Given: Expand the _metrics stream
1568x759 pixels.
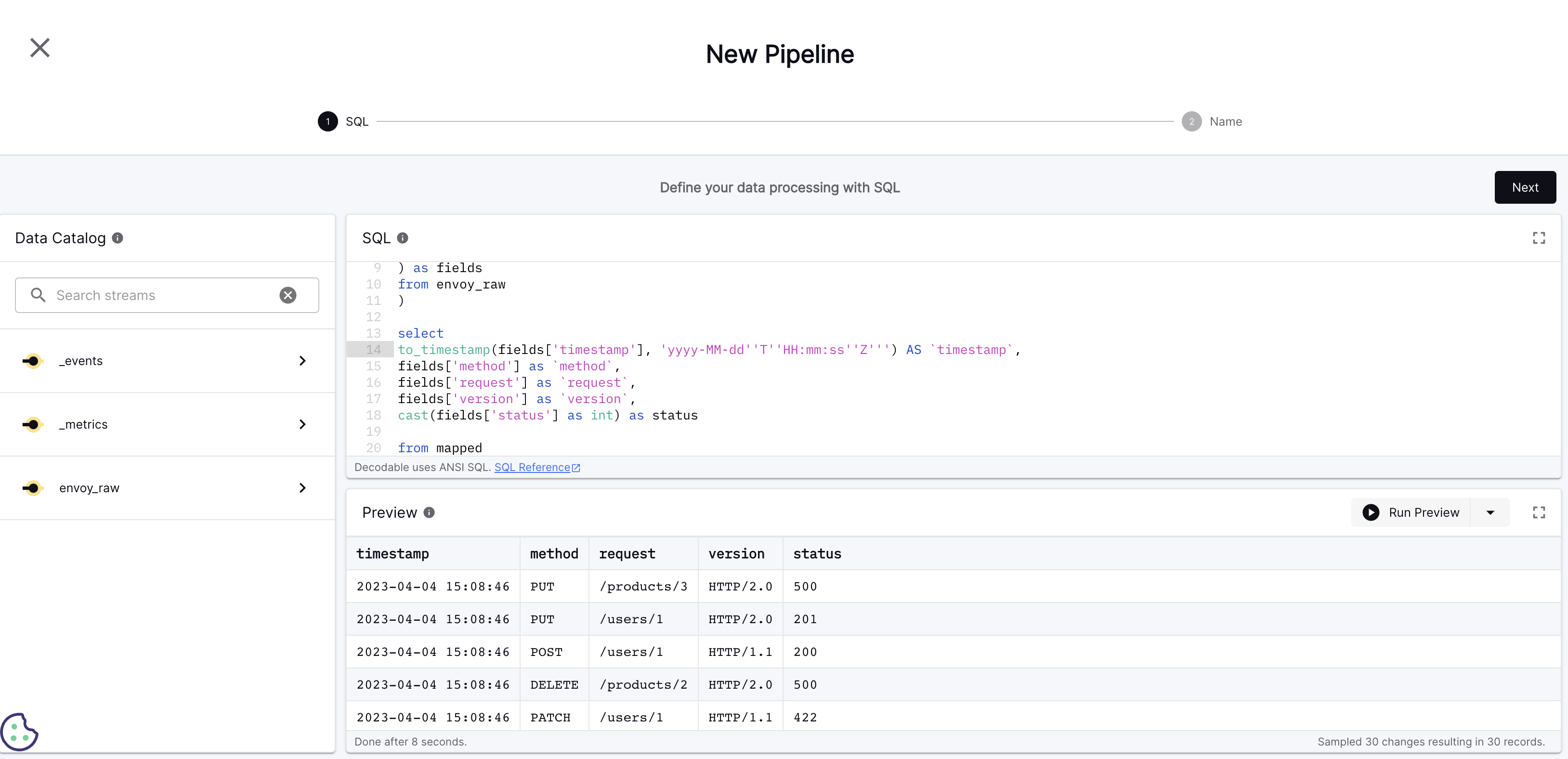Looking at the screenshot, I should click(x=302, y=424).
